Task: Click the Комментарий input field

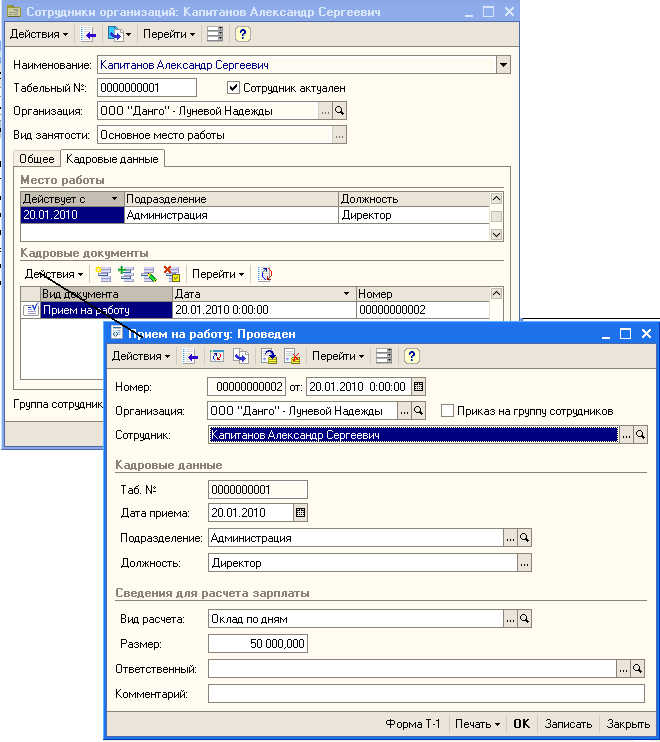Action: (x=426, y=694)
